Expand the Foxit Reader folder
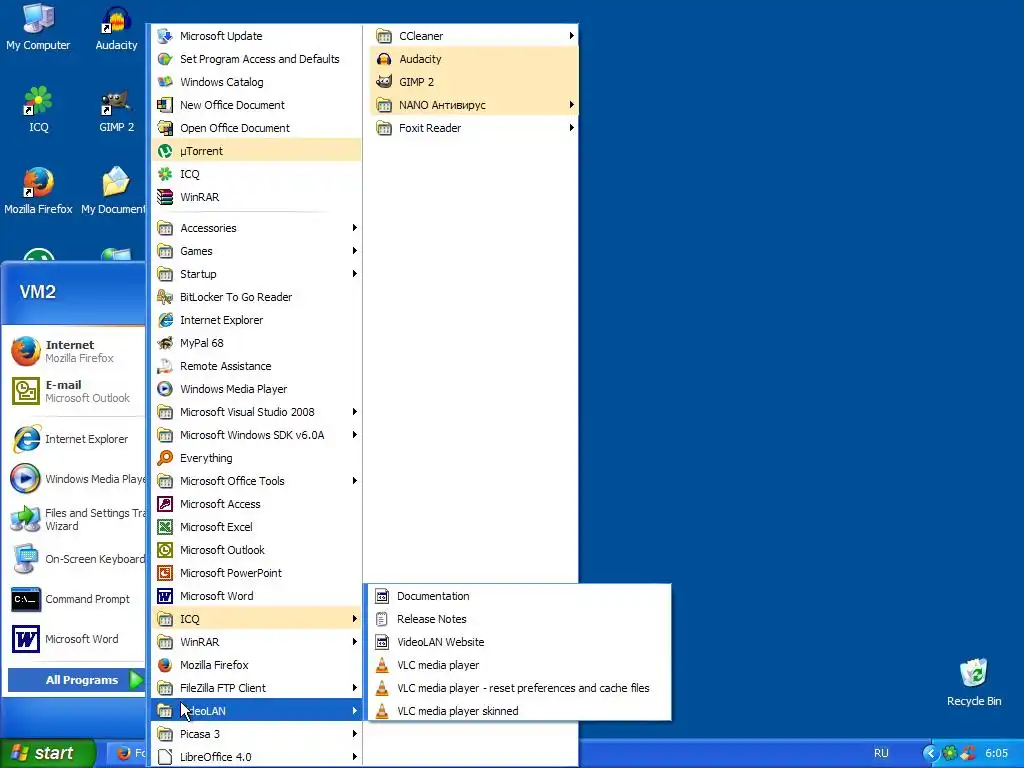Viewport: 1024px width, 768px height. 473,128
